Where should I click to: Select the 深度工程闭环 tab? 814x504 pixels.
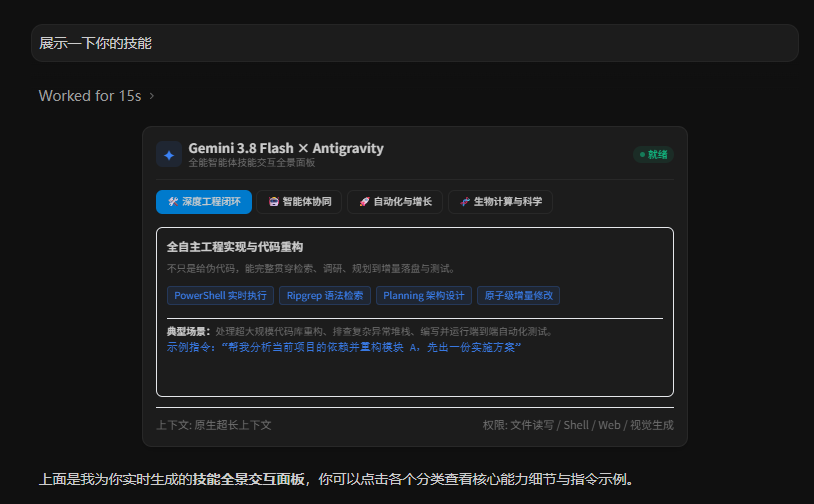[x=204, y=202]
